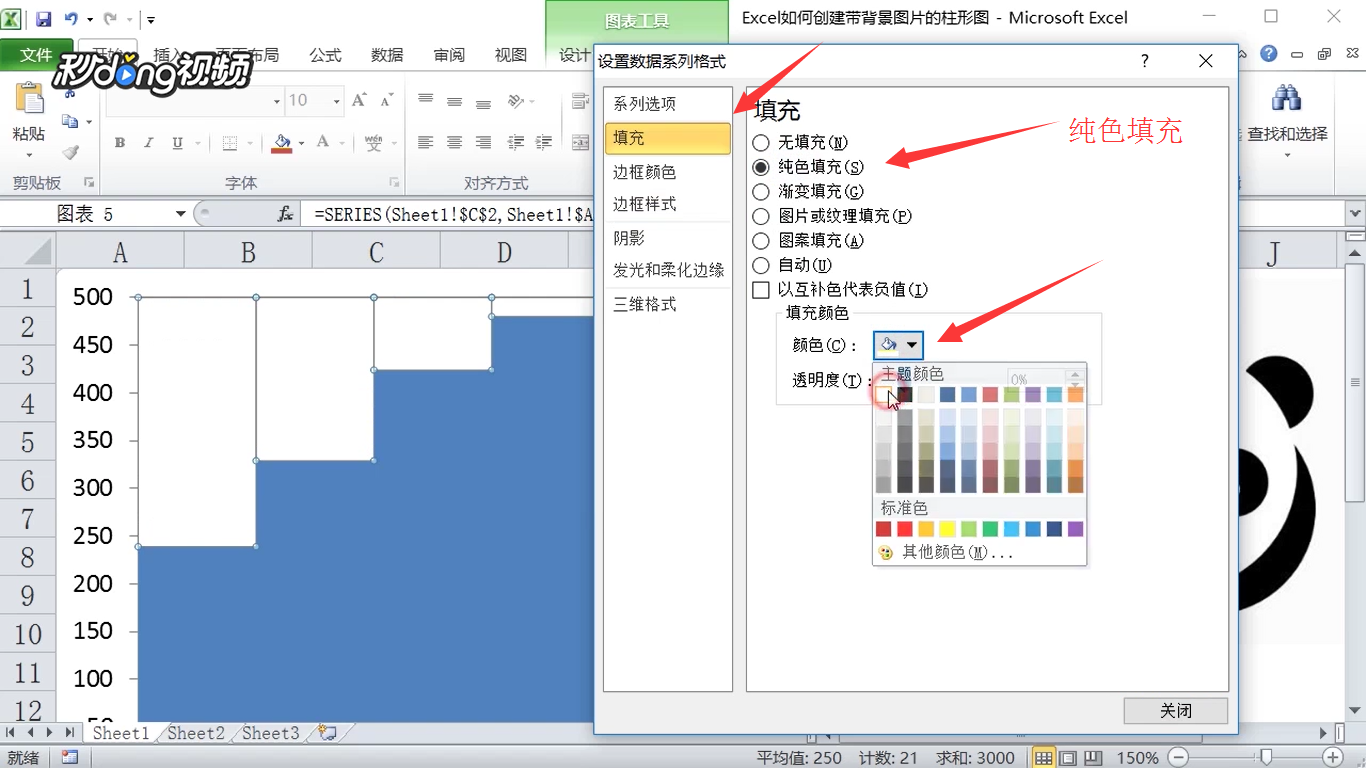
Task: Open the 审阅 Review tab
Action: pos(449,55)
